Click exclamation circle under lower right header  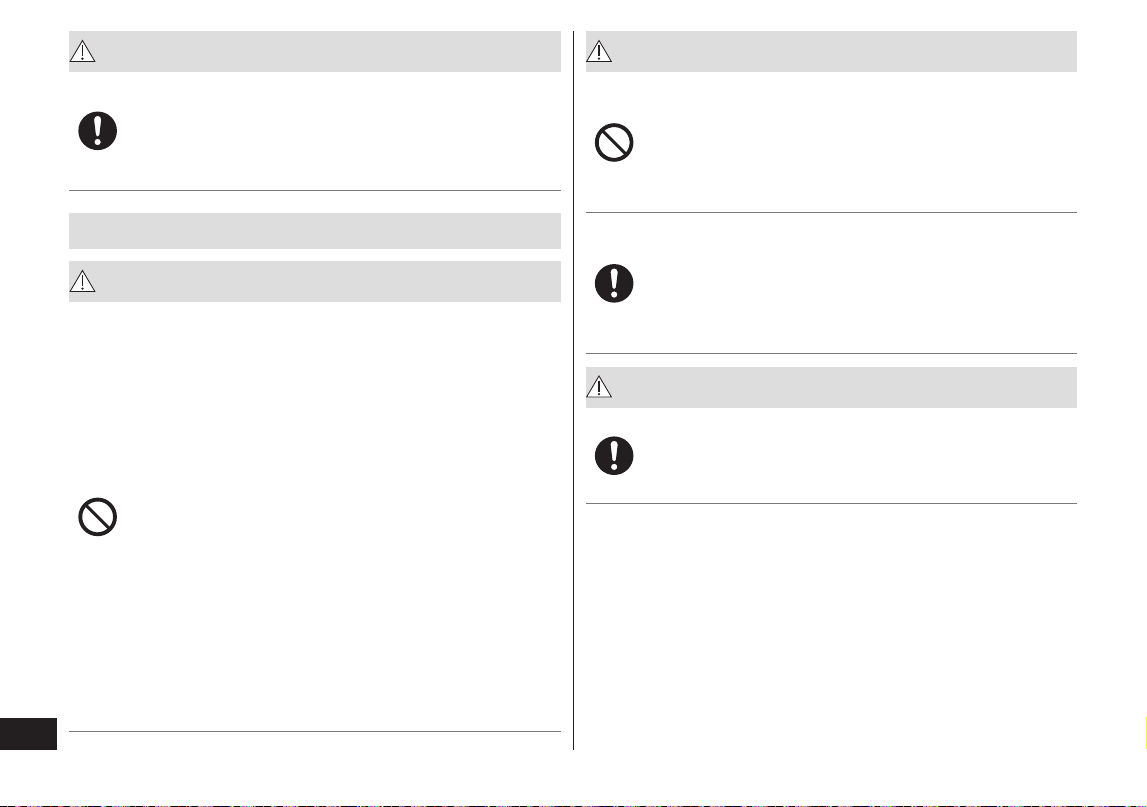pos(614,456)
